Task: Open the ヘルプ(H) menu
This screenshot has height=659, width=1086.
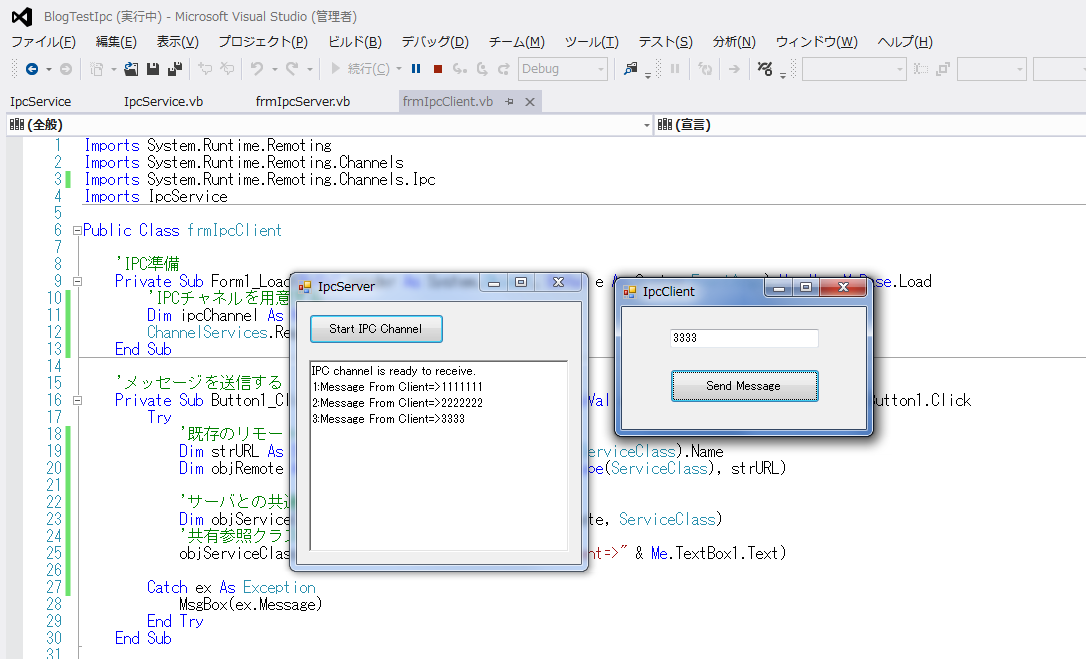Action: (905, 42)
